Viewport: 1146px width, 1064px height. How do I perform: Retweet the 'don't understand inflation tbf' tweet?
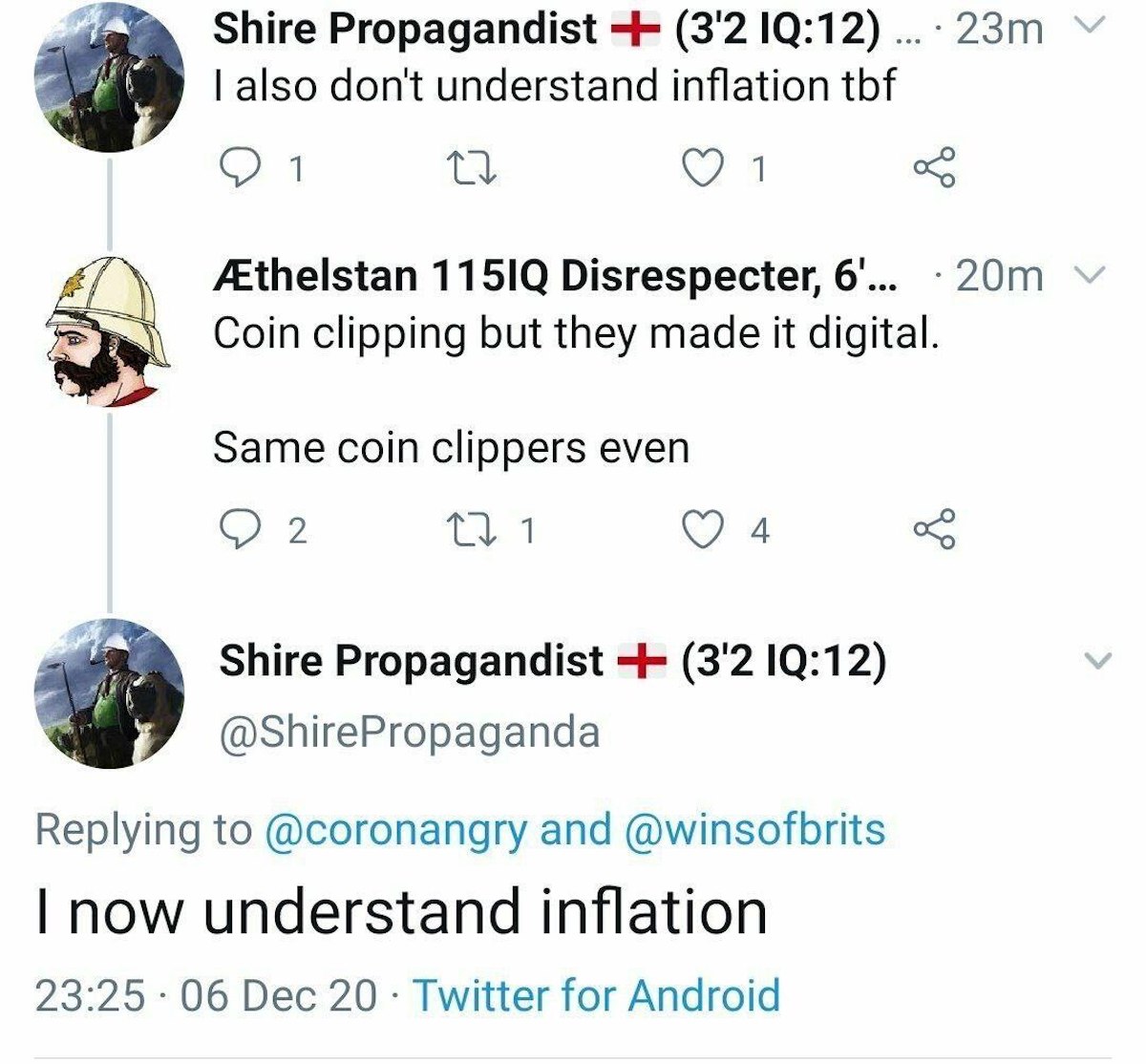point(472,169)
